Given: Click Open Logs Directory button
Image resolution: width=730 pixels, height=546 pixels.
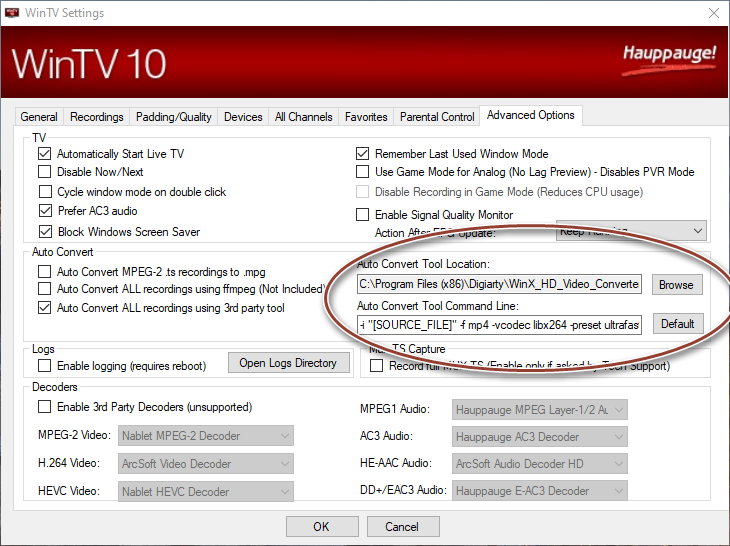Looking at the screenshot, I should [288, 363].
